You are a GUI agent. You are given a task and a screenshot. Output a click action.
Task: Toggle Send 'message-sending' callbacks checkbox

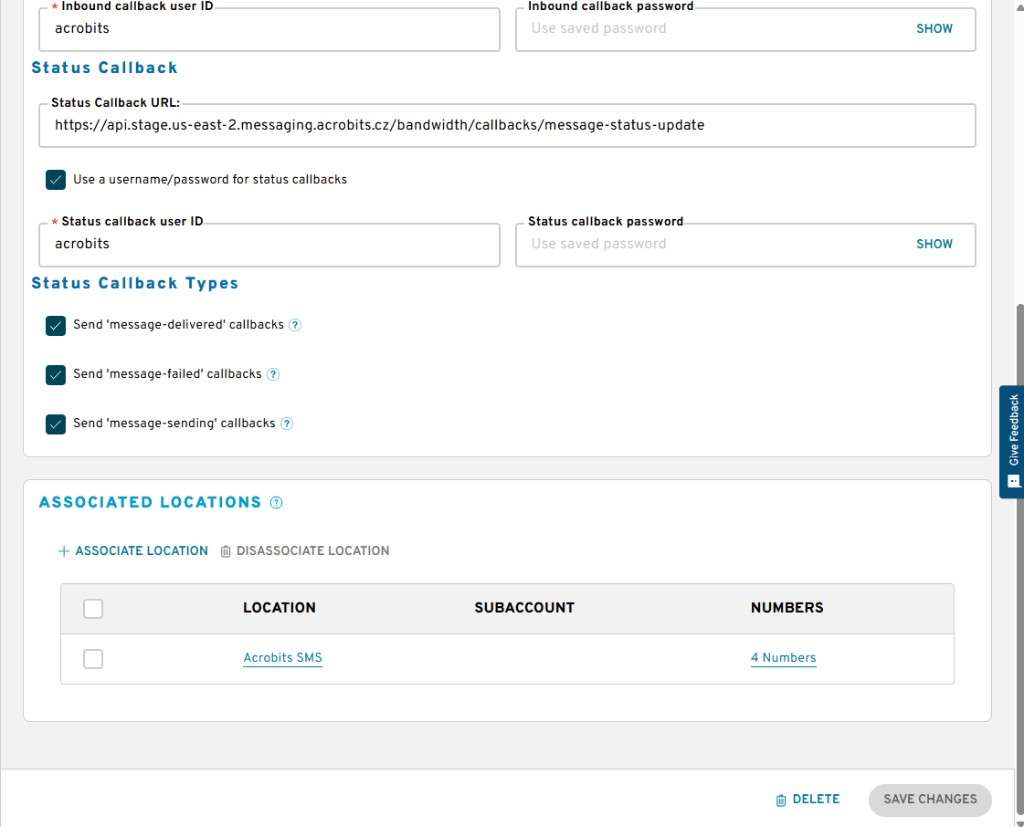click(x=56, y=424)
